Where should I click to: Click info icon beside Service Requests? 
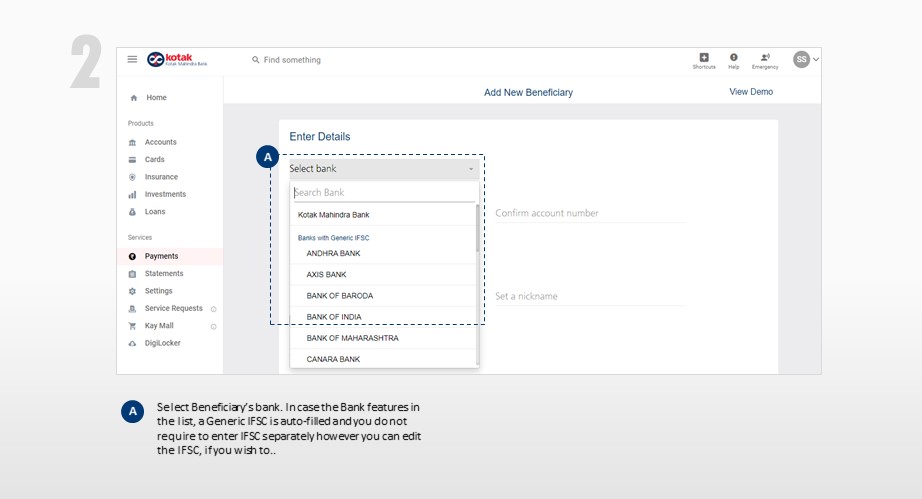[x=213, y=309]
